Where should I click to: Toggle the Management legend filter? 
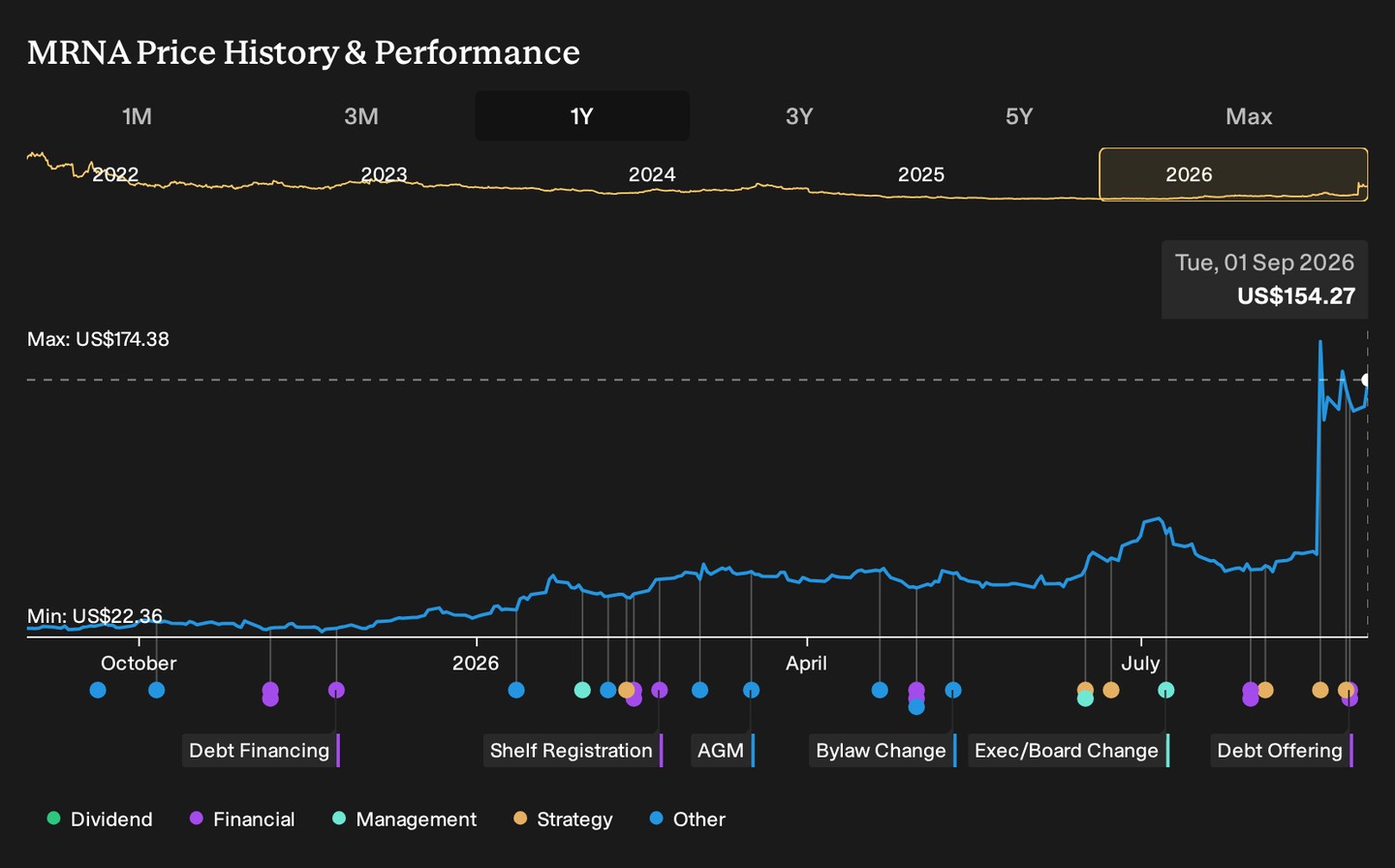404,820
